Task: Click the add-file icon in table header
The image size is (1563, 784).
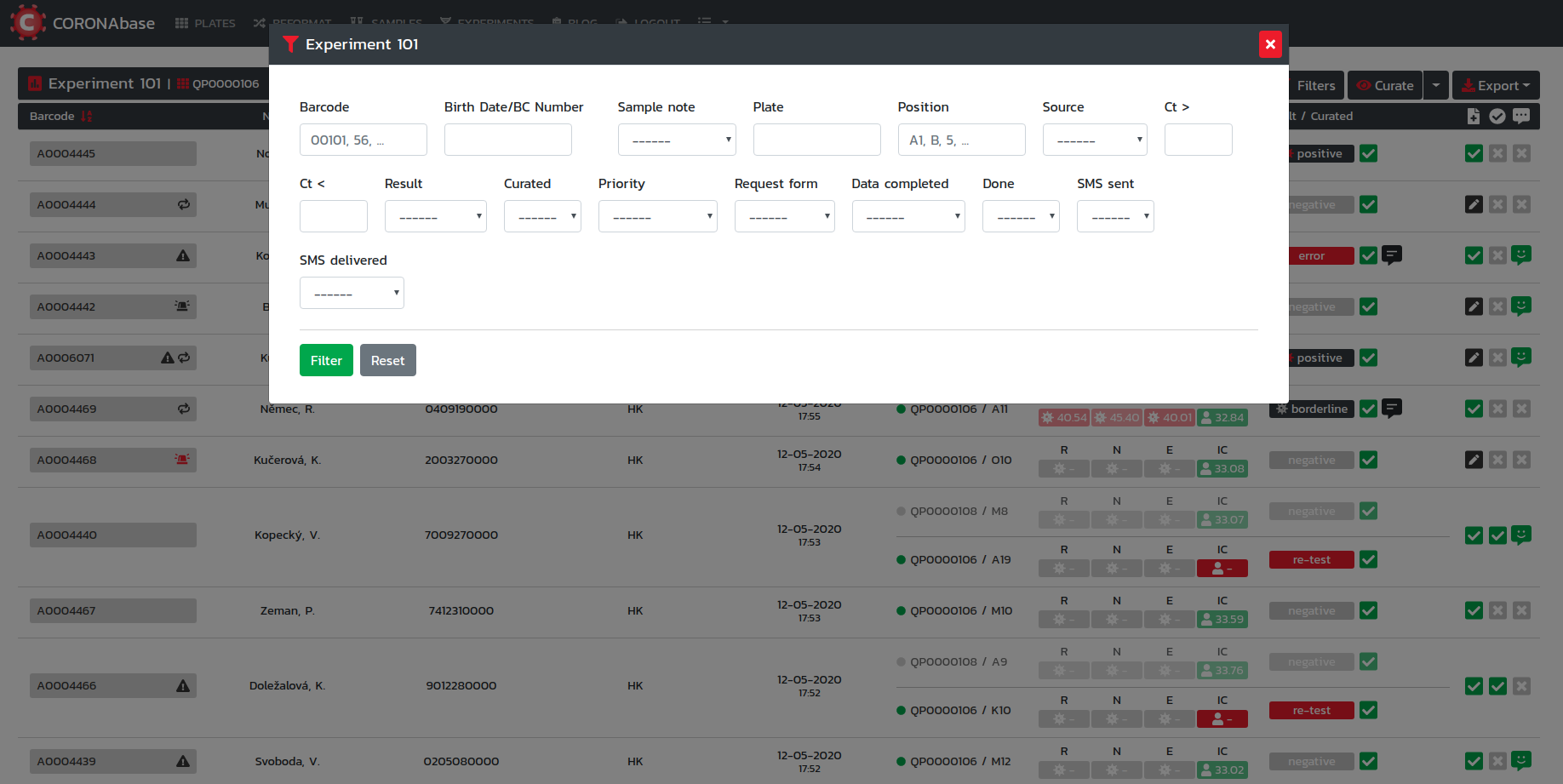Action: point(1474,117)
